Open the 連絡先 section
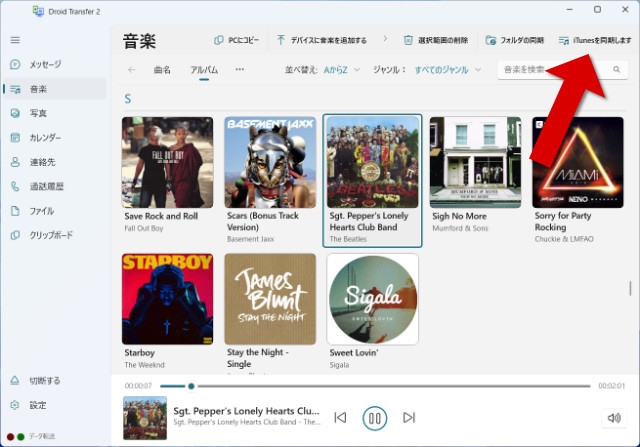Image resolution: width=640 pixels, height=447 pixels. point(55,162)
